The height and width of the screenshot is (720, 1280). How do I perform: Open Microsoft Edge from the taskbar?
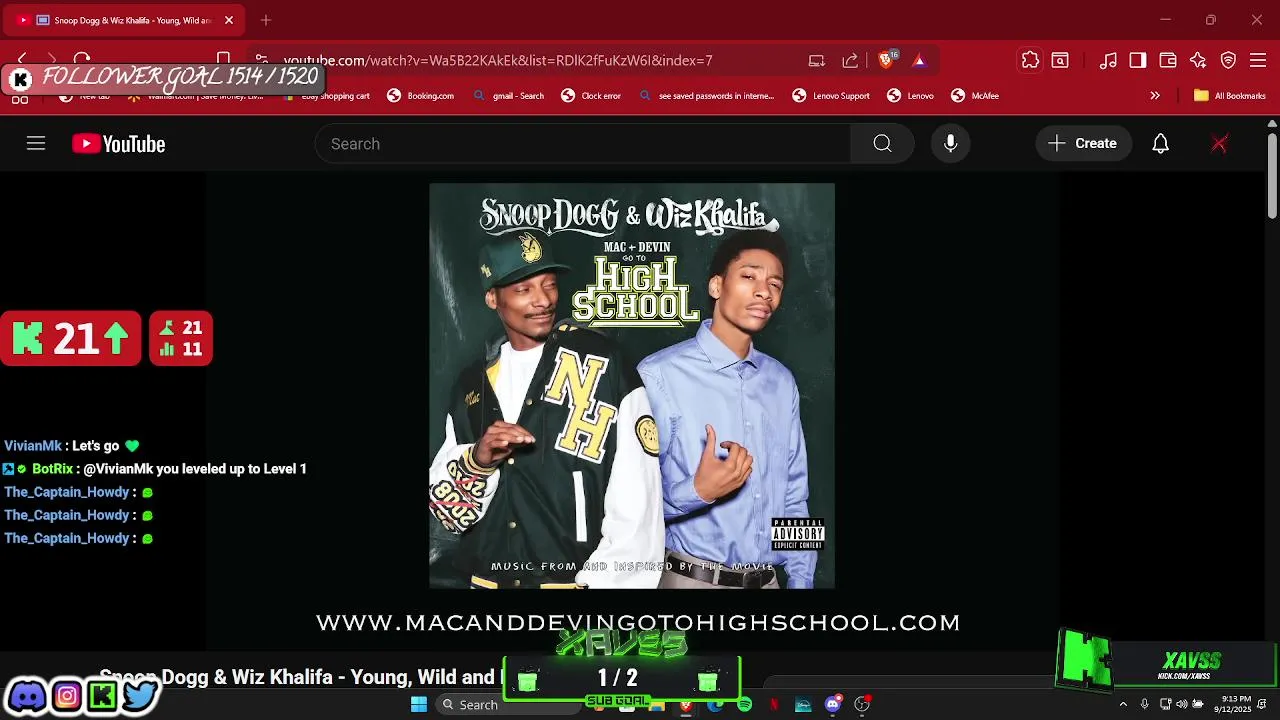click(715, 705)
